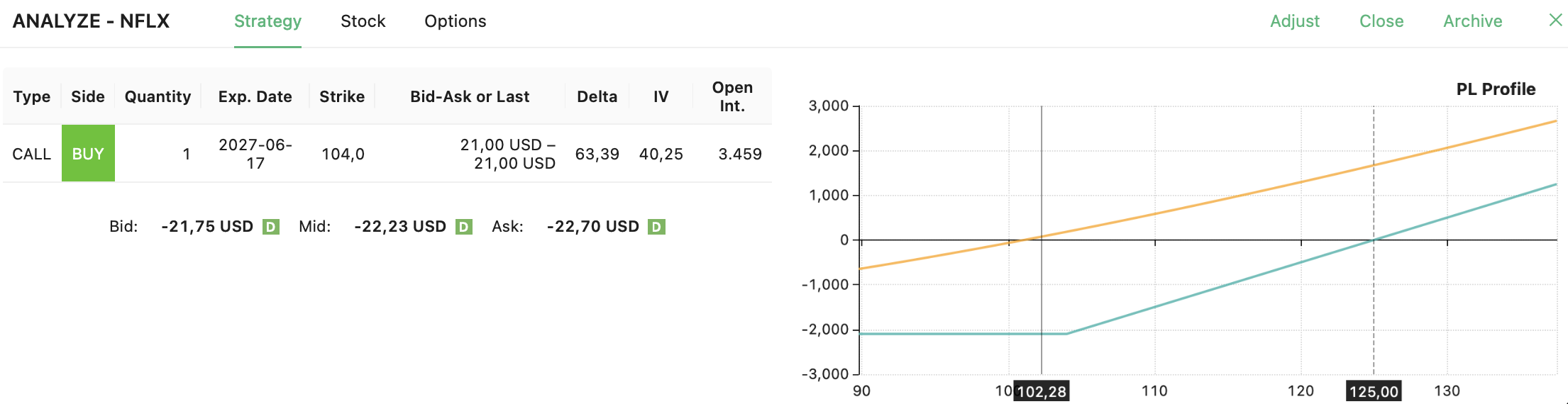Toggle the green BUY side button
Viewport: 1568px width, 404px height.
88,154
